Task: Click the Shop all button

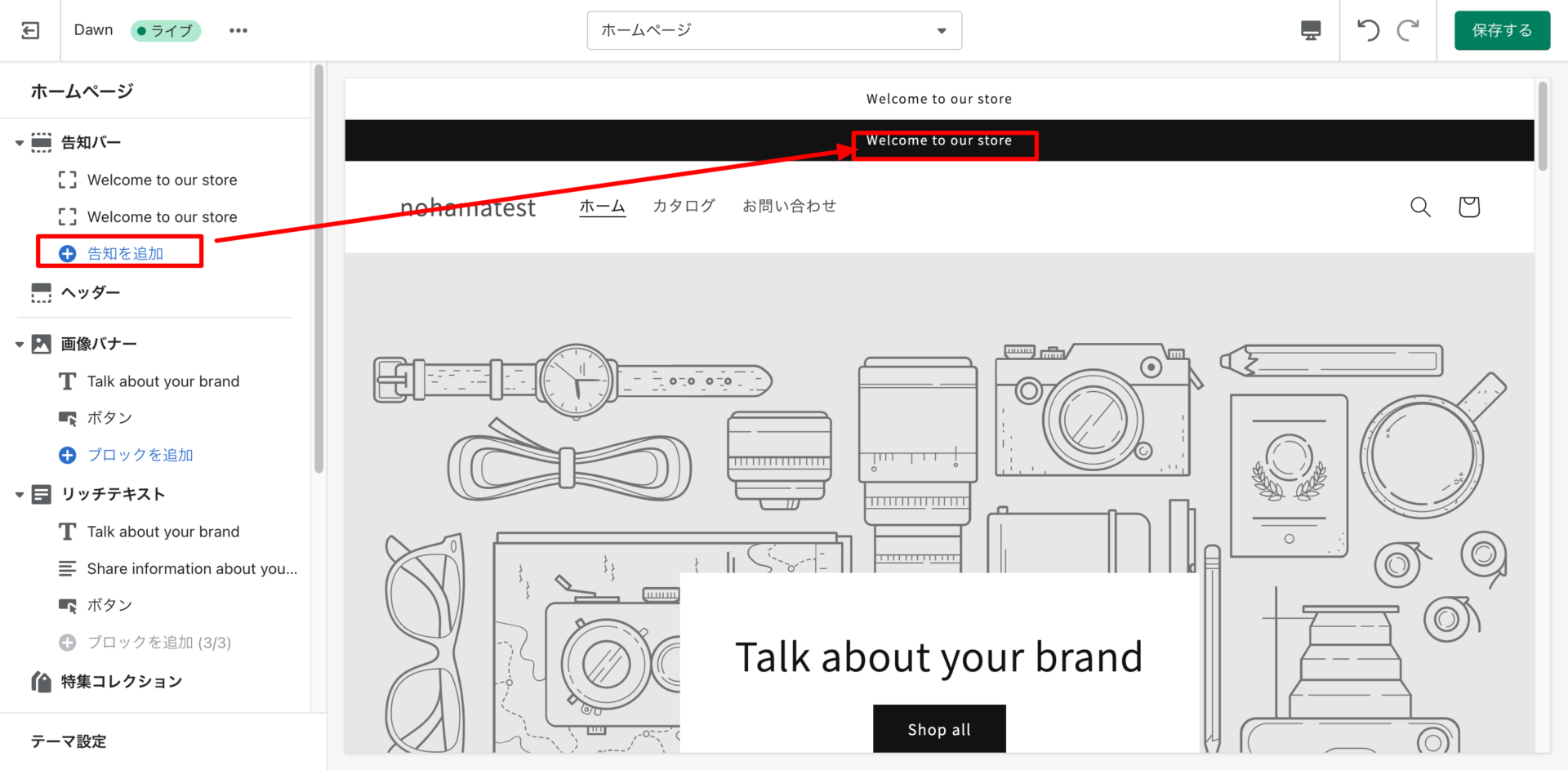Action: coord(938,729)
